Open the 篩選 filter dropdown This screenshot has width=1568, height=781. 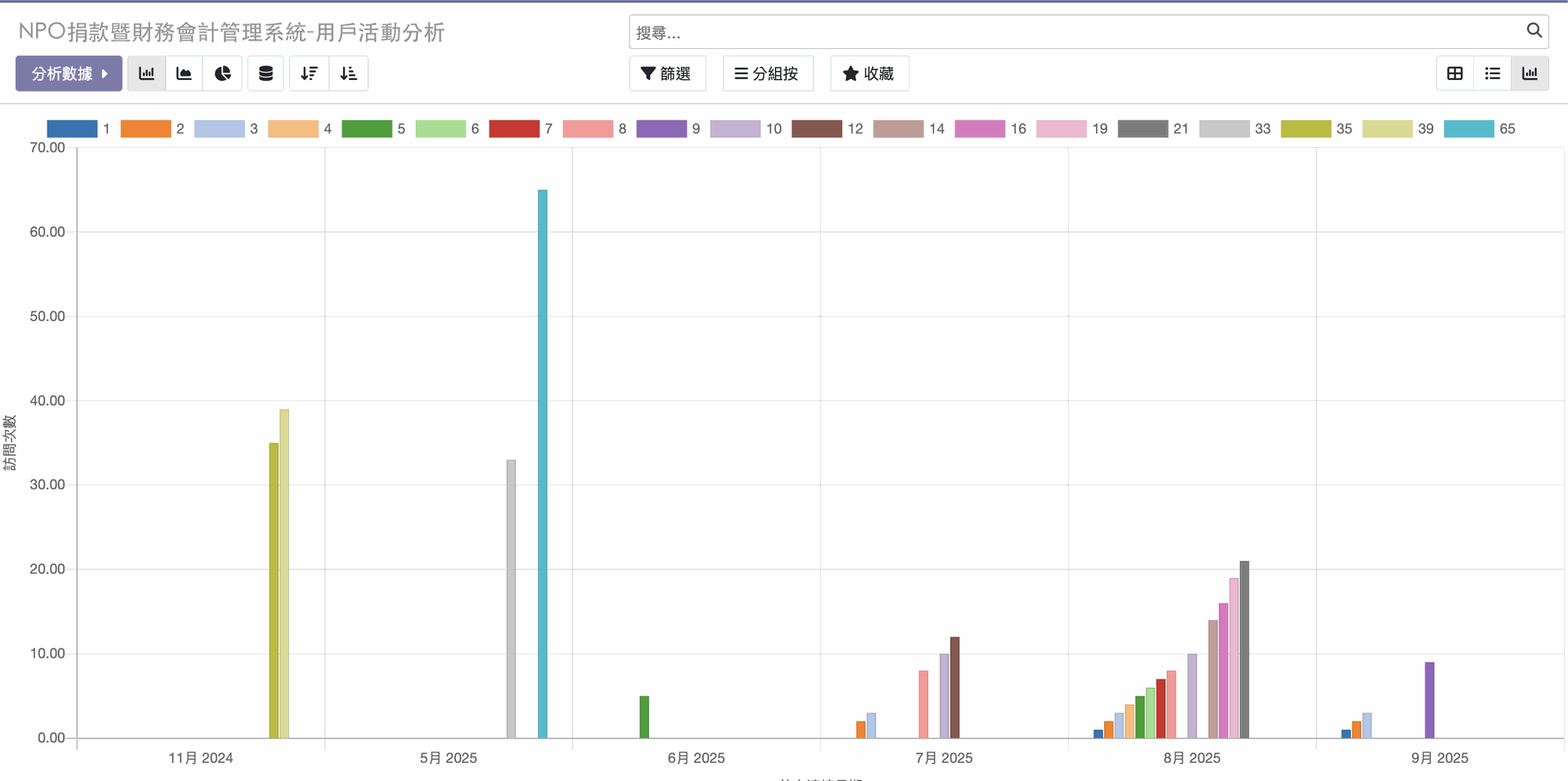click(x=666, y=74)
